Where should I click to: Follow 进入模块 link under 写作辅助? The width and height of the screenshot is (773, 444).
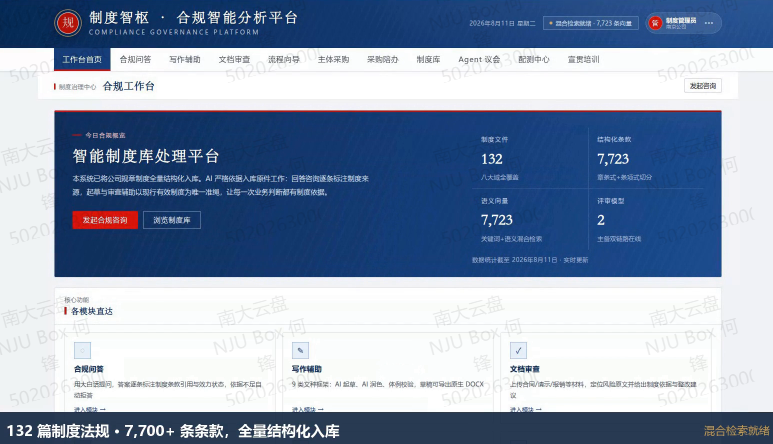[x=308, y=410]
